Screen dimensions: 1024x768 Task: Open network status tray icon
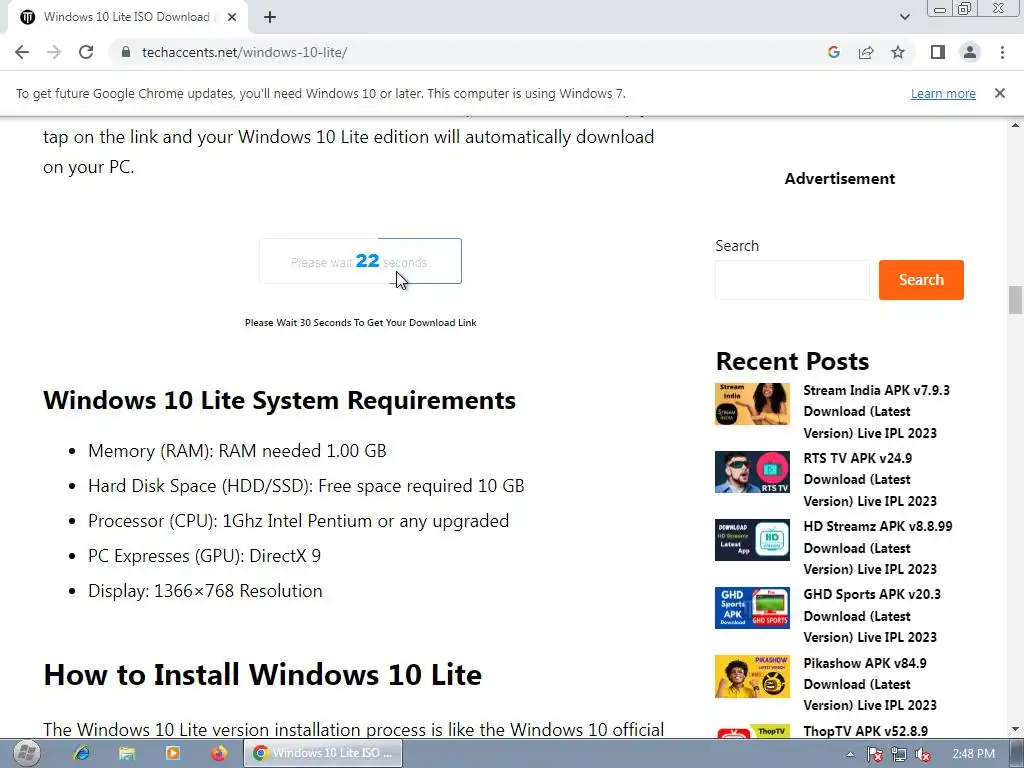pyautogui.click(x=899, y=754)
